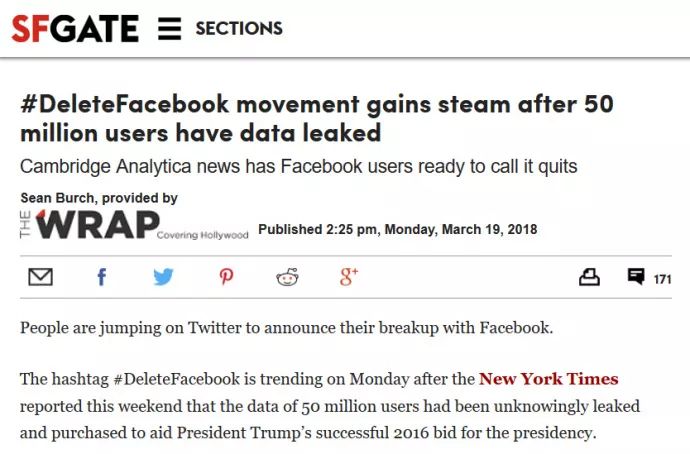Click author name Sean Burch
The width and height of the screenshot is (690, 454).
coord(57,198)
